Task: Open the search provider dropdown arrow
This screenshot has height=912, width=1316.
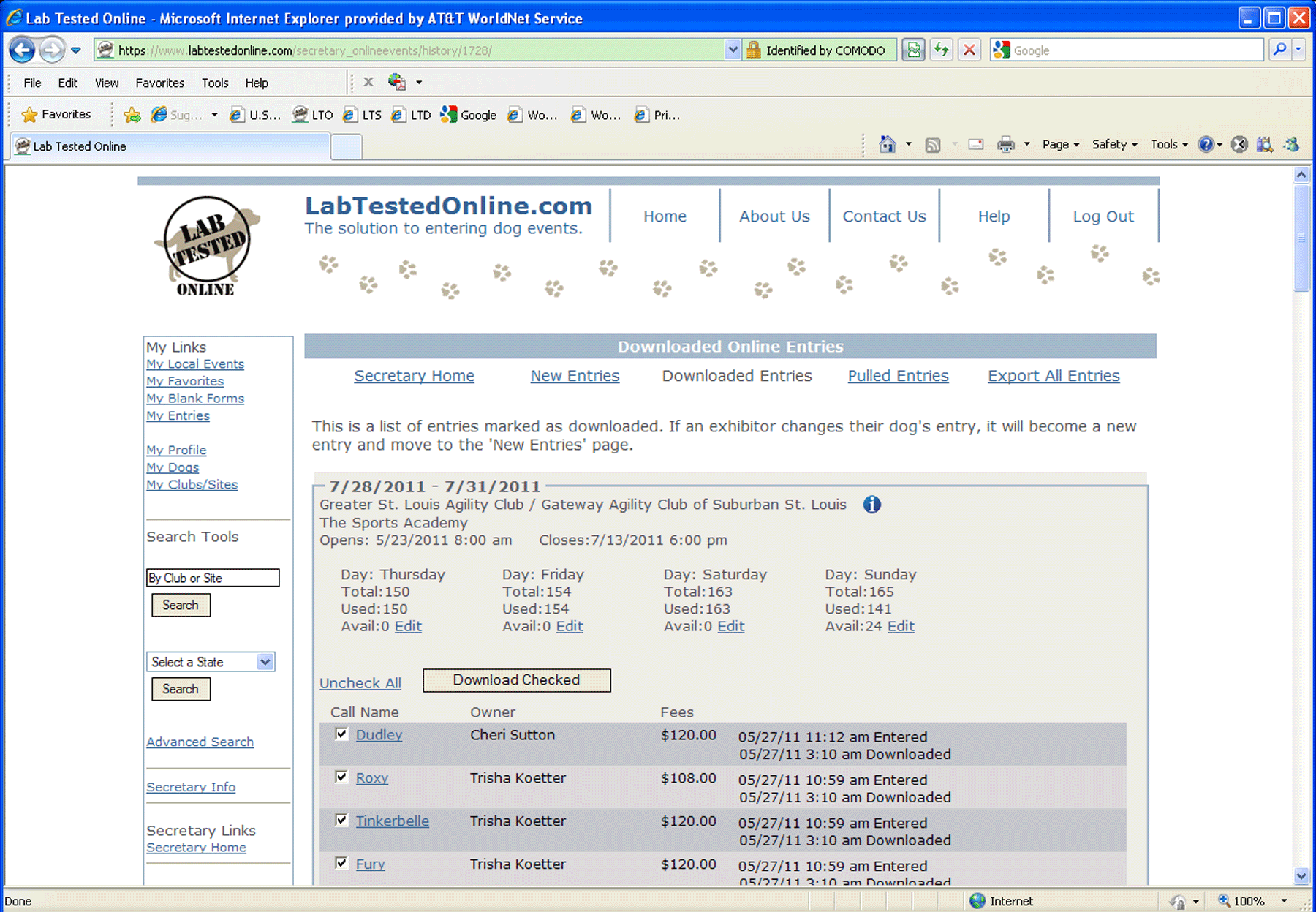Action: click(1298, 50)
